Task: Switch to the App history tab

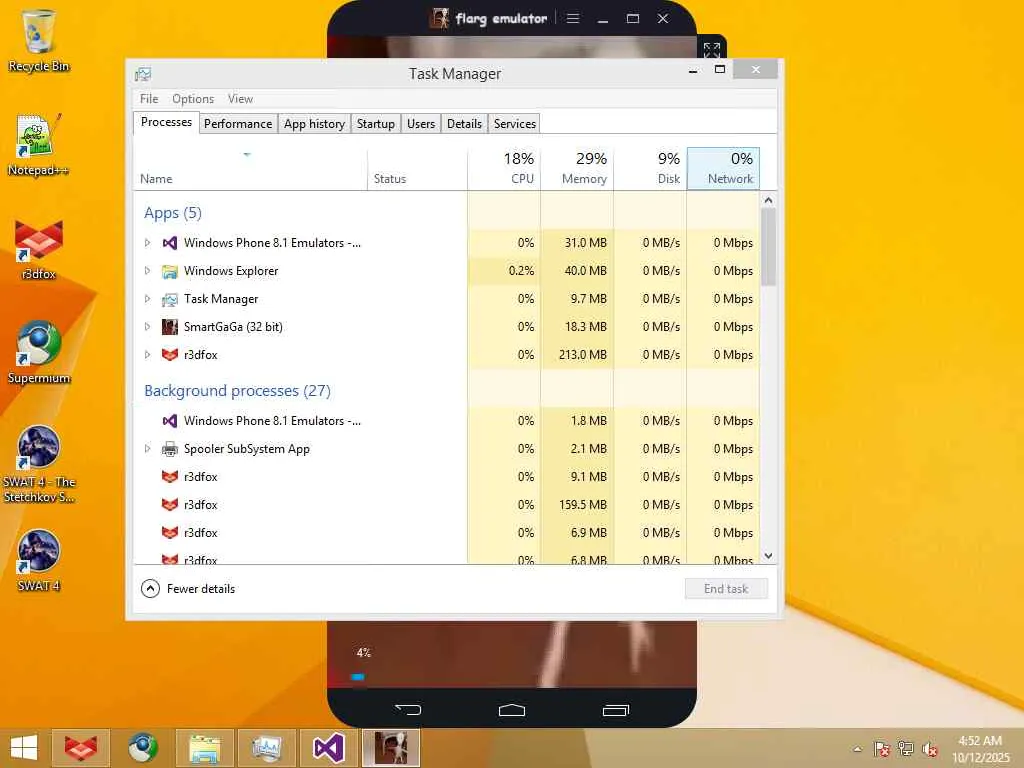Action: (314, 123)
